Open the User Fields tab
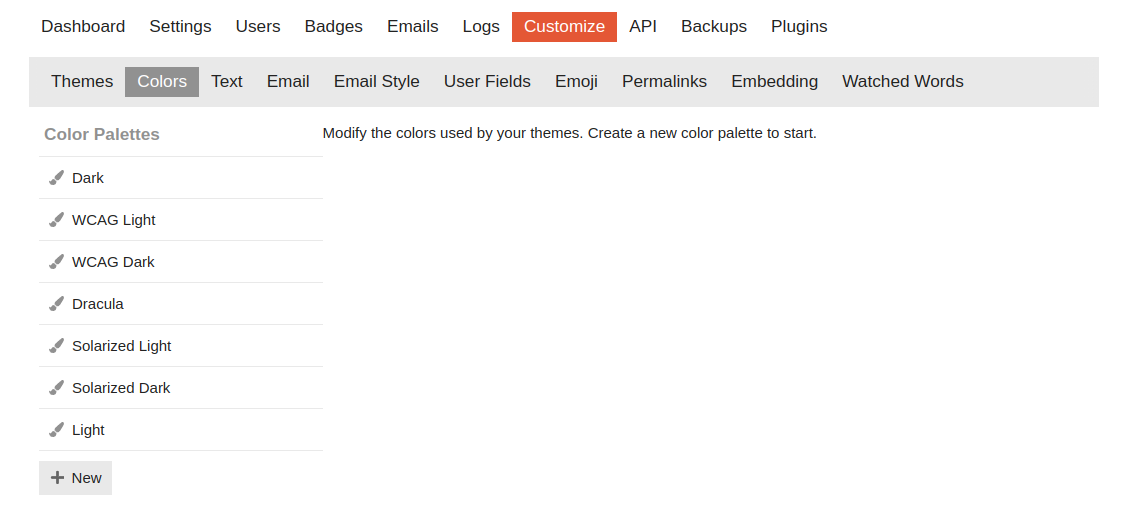Screen dimensions: 1130x522 487,82
